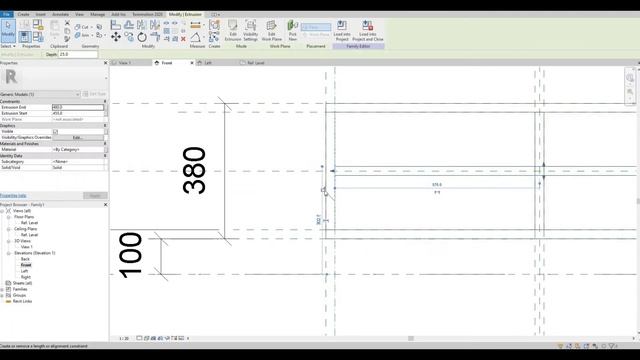Click the Cut to Clipboard scissors icon
The height and width of the screenshot is (360, 640).
tap(67, 23)
